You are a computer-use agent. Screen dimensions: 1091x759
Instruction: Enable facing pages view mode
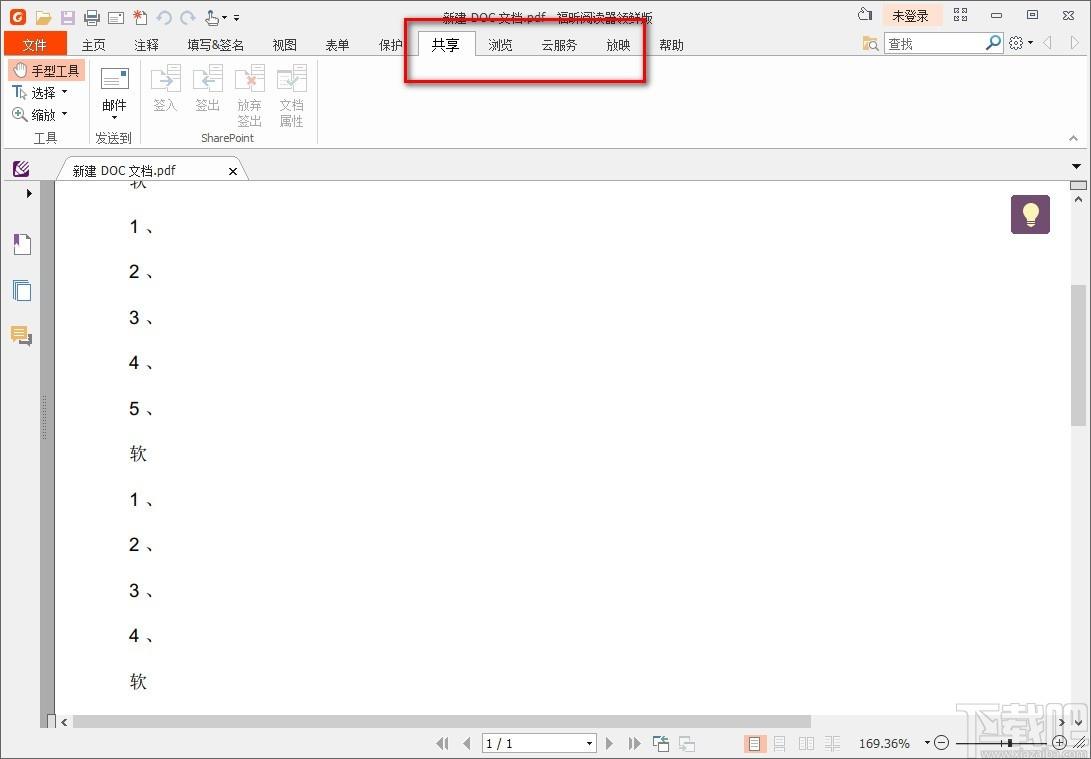tap(806, 743)
